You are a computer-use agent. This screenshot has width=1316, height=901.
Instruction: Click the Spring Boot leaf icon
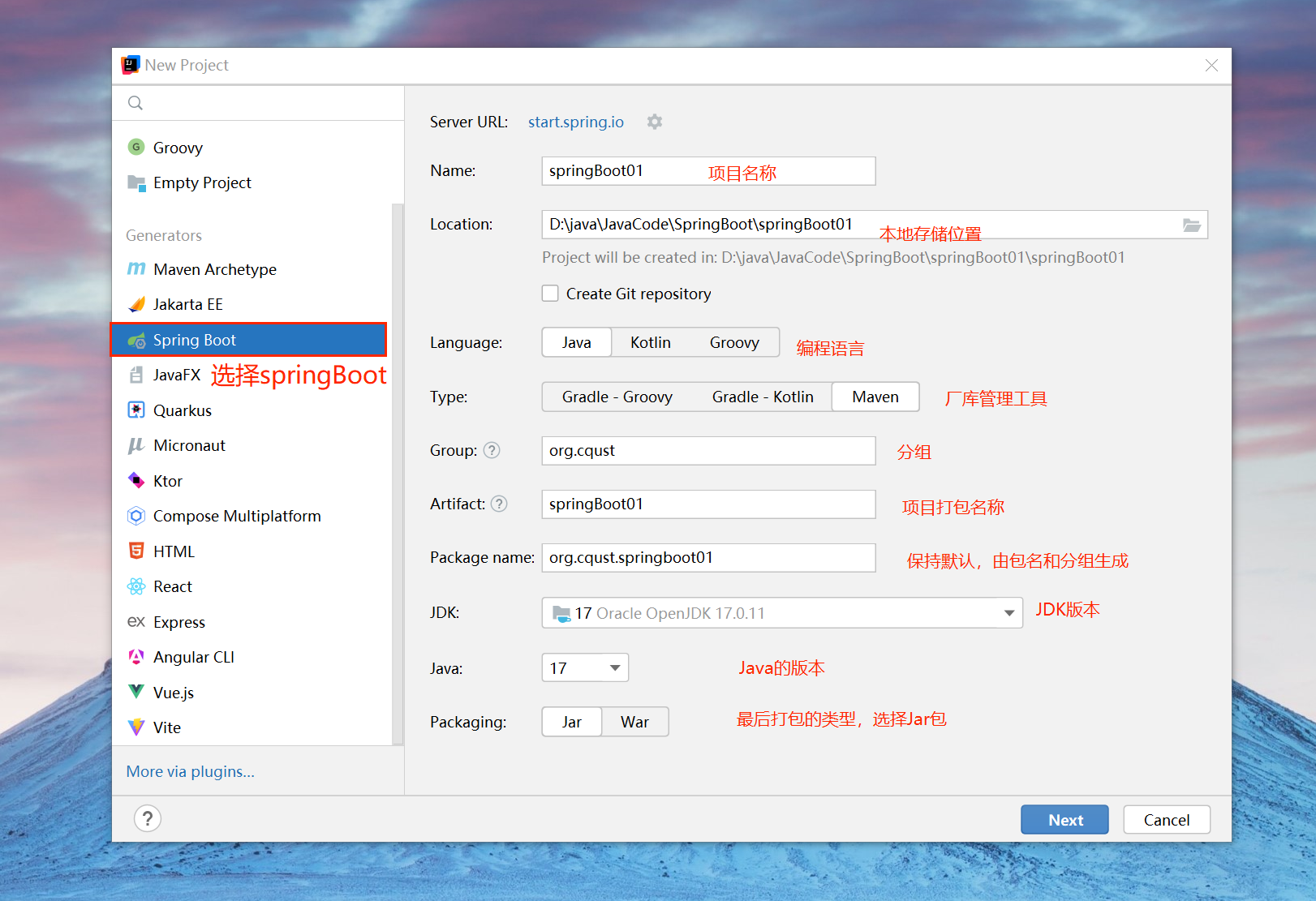pyautogui.click(x=136, y=341)
